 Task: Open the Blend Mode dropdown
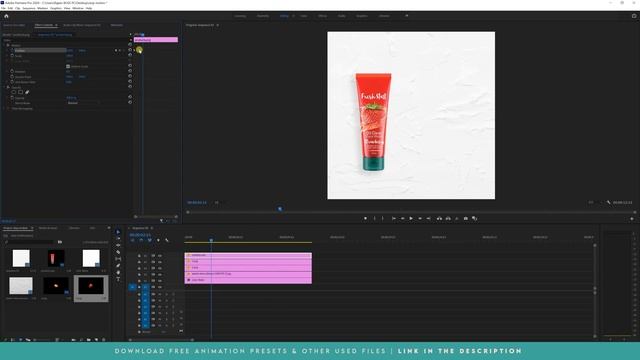[x=83, y=103]
